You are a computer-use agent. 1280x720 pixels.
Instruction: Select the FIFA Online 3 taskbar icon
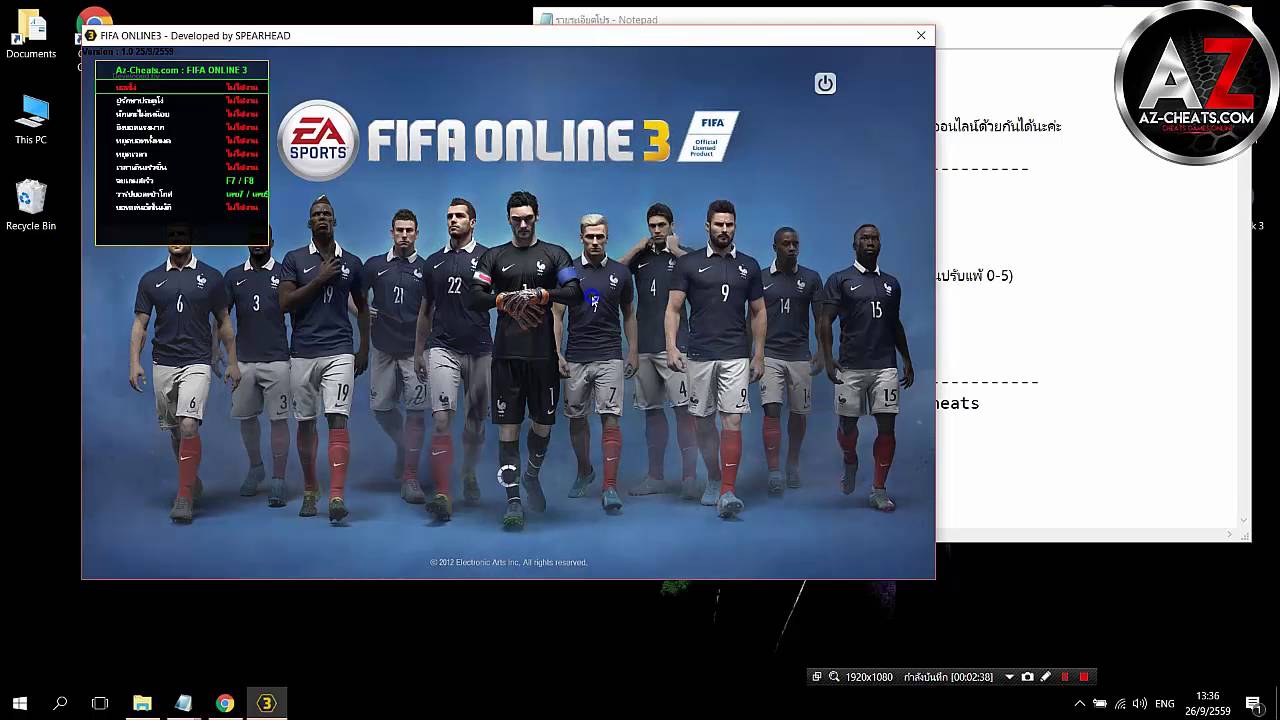pos(266,703)
